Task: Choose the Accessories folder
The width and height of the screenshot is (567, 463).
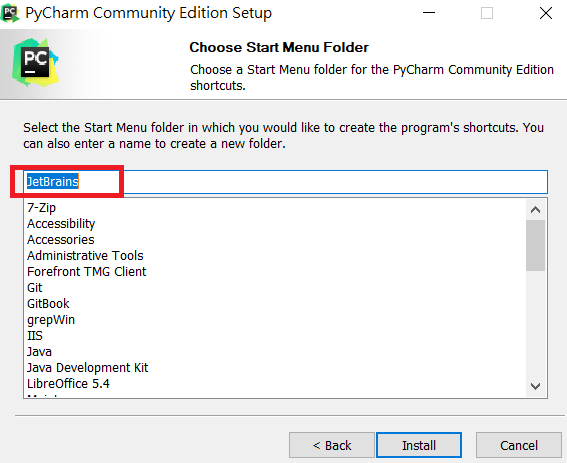Action: click(61, 239)
